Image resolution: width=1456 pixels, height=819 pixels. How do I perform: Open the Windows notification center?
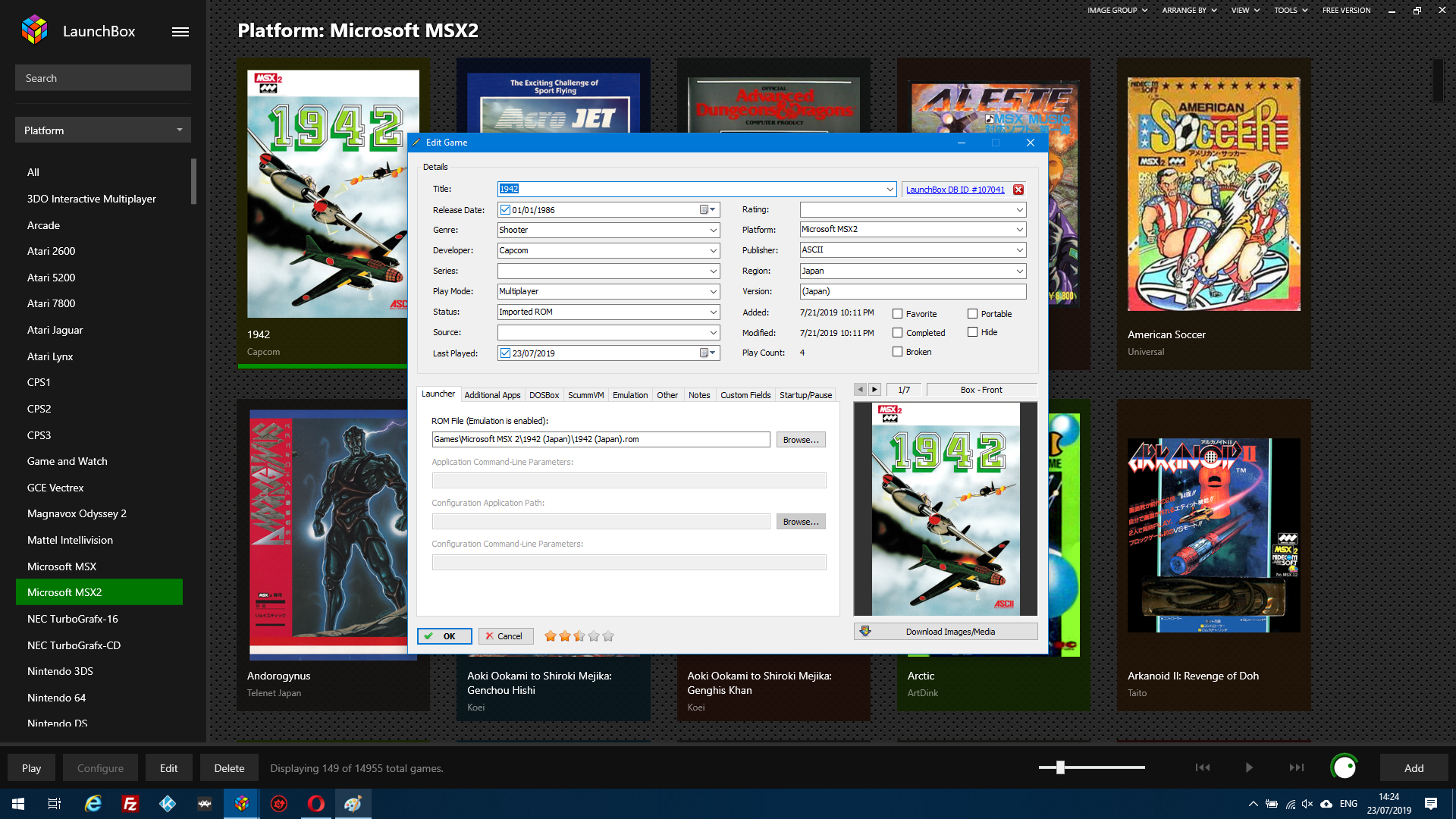[x=1431, y=804]
